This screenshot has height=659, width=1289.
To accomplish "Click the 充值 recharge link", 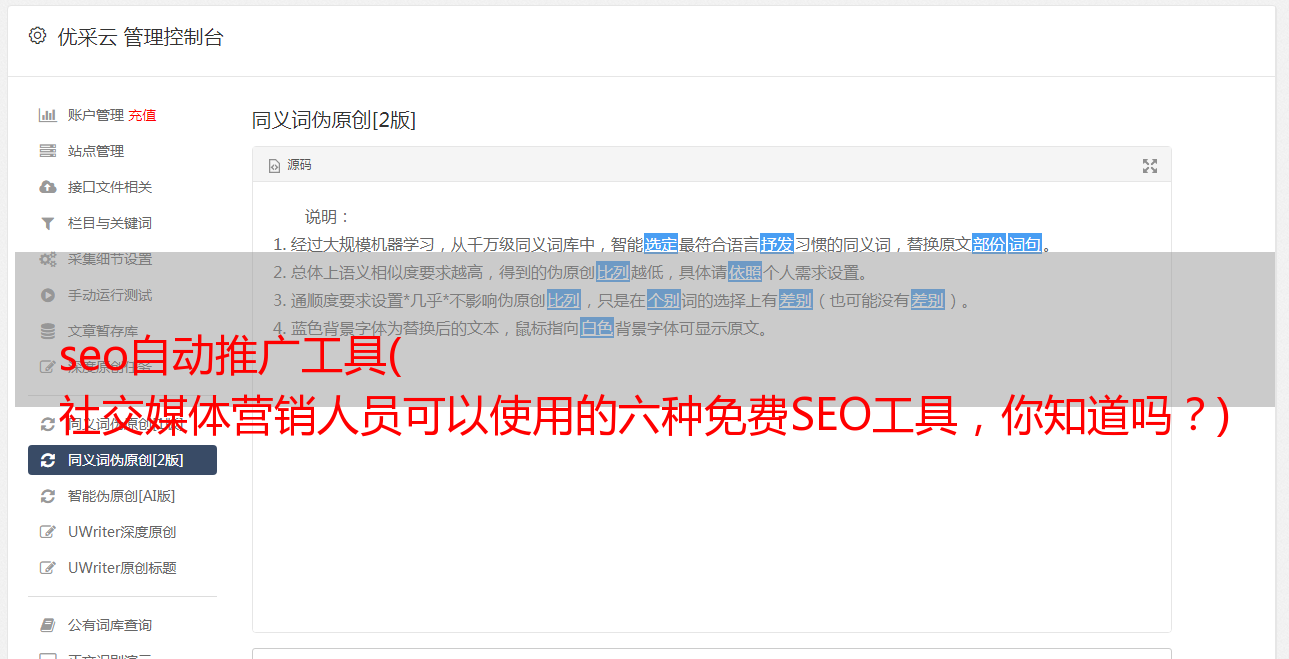I will tap(142, 115).
